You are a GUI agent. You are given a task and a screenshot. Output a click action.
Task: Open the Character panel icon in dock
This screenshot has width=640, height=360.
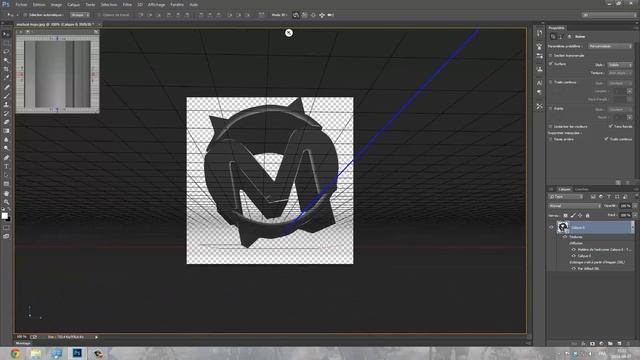[x=539, y=83]
